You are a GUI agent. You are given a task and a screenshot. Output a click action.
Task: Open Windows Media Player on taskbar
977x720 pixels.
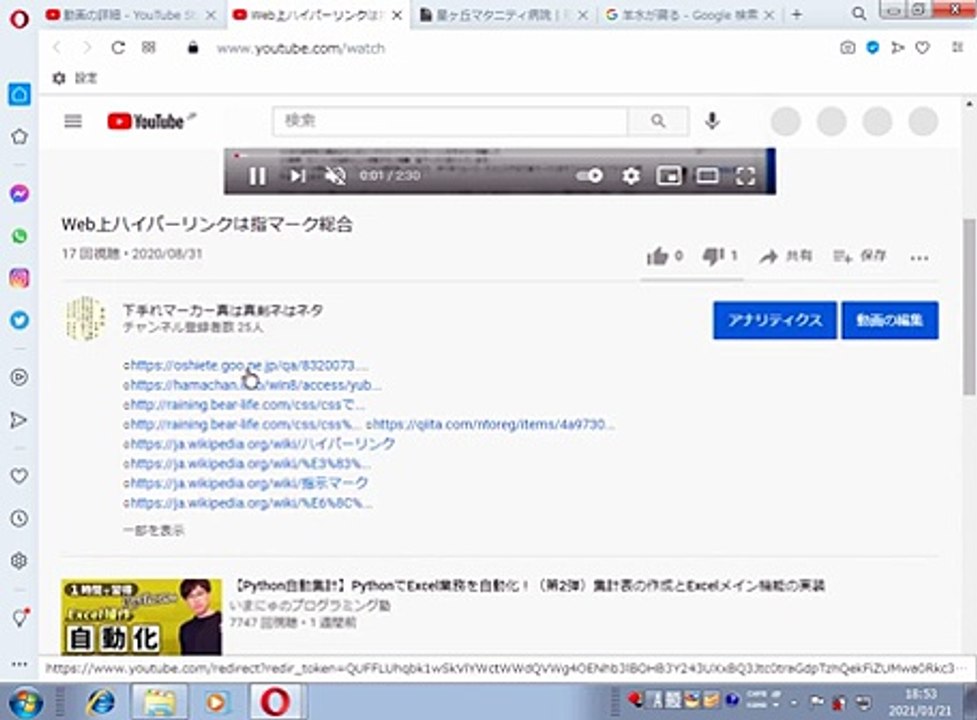[x=216, y=702]
